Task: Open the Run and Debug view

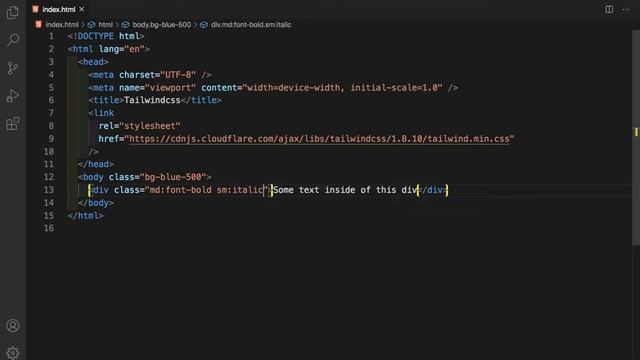Action: tap(13, 96)
